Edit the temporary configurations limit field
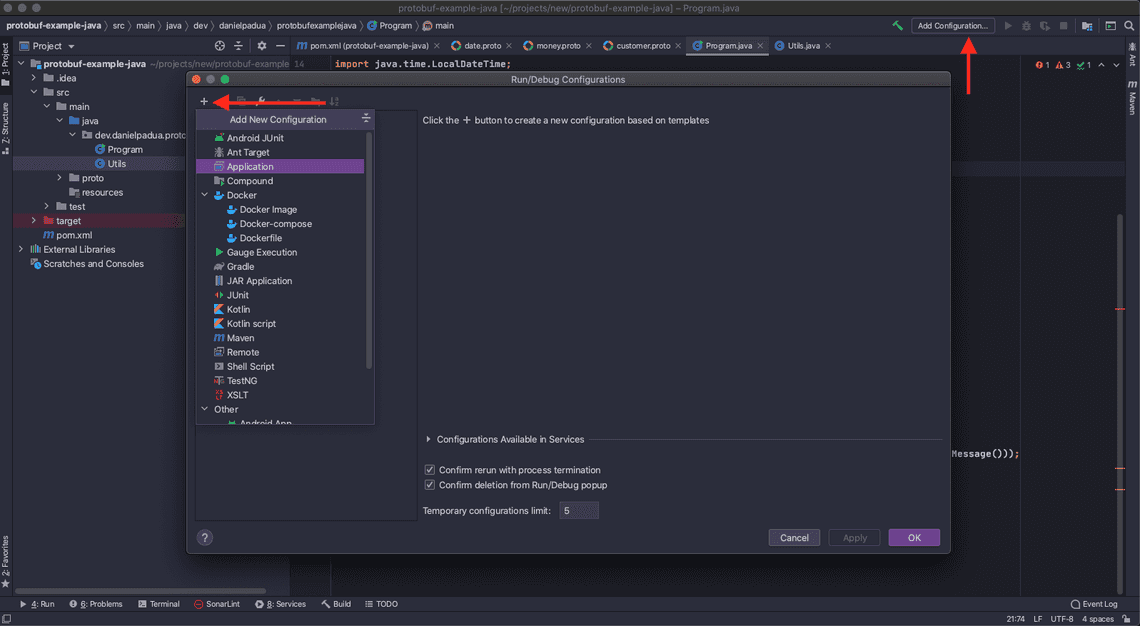 point(578,510)
